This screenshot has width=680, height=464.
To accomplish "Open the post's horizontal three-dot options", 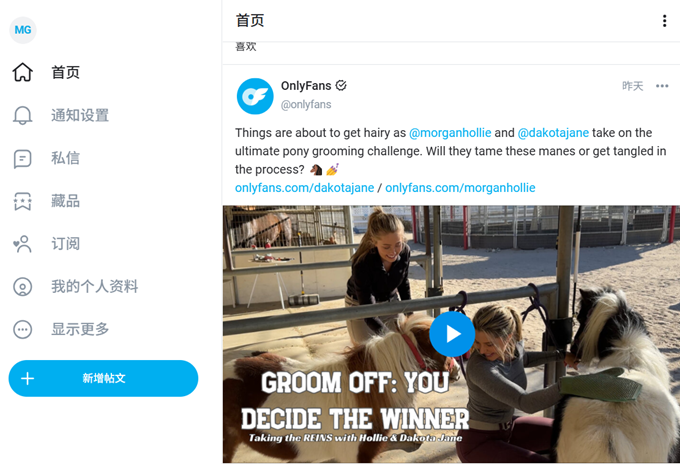I will (662, 86).
